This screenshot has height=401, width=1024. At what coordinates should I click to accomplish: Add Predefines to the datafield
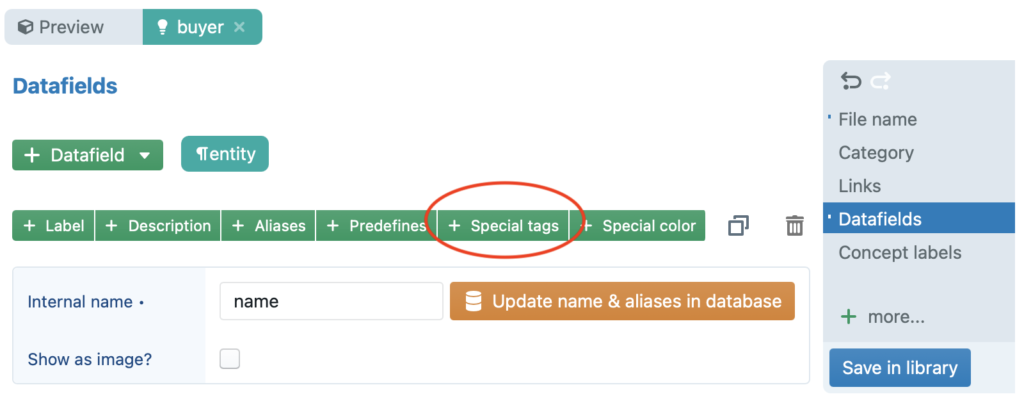[x=376, y=226]
